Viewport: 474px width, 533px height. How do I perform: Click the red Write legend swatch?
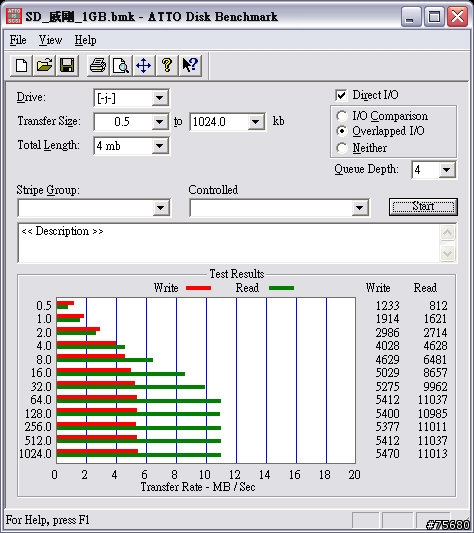click(x=199, y=288)
